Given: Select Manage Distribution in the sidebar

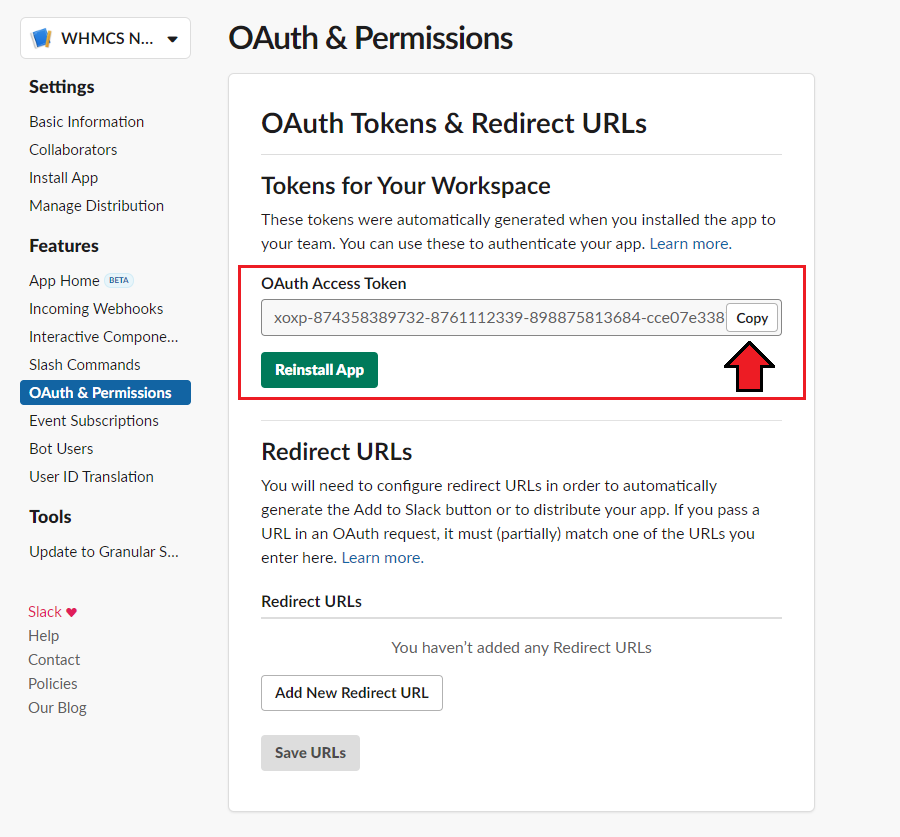Looking at the screenshot, I should coord(96,206).
